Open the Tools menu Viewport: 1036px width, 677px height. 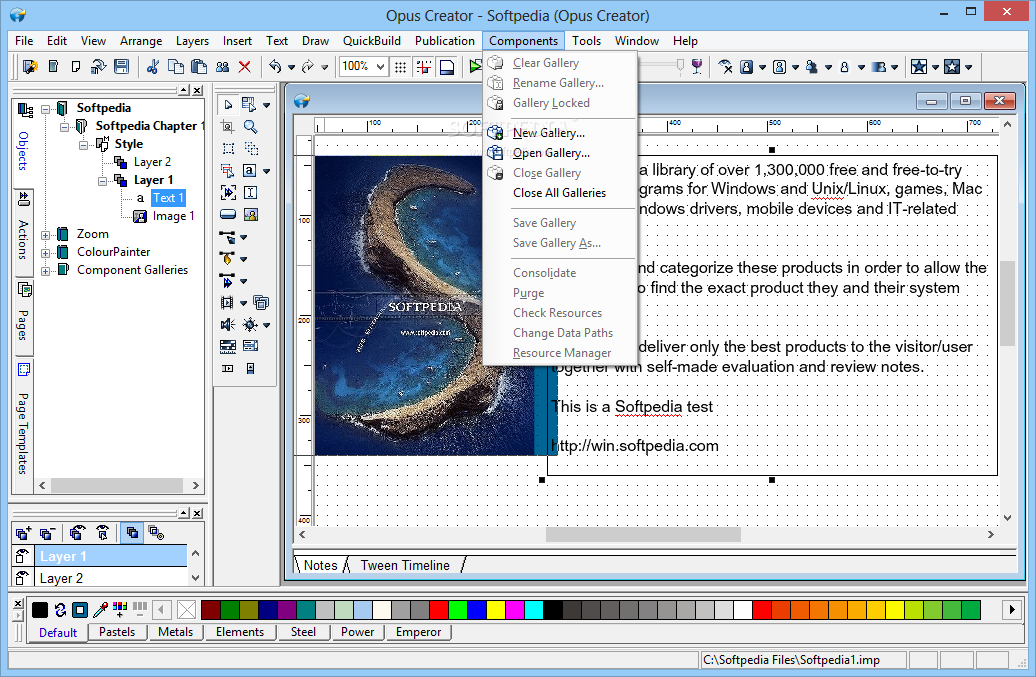click(586, 40)
